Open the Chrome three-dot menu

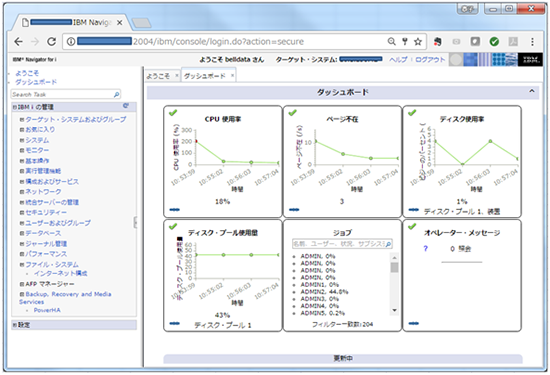point(532,42)
